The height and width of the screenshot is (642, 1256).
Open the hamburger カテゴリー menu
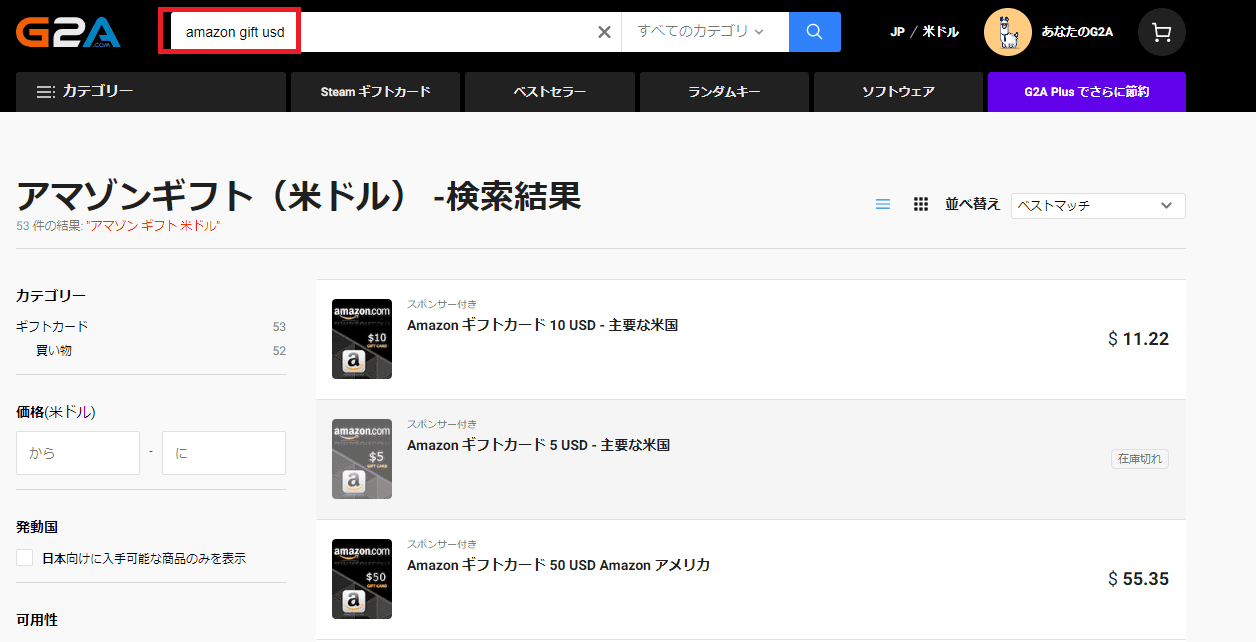[x=150, y=92]
